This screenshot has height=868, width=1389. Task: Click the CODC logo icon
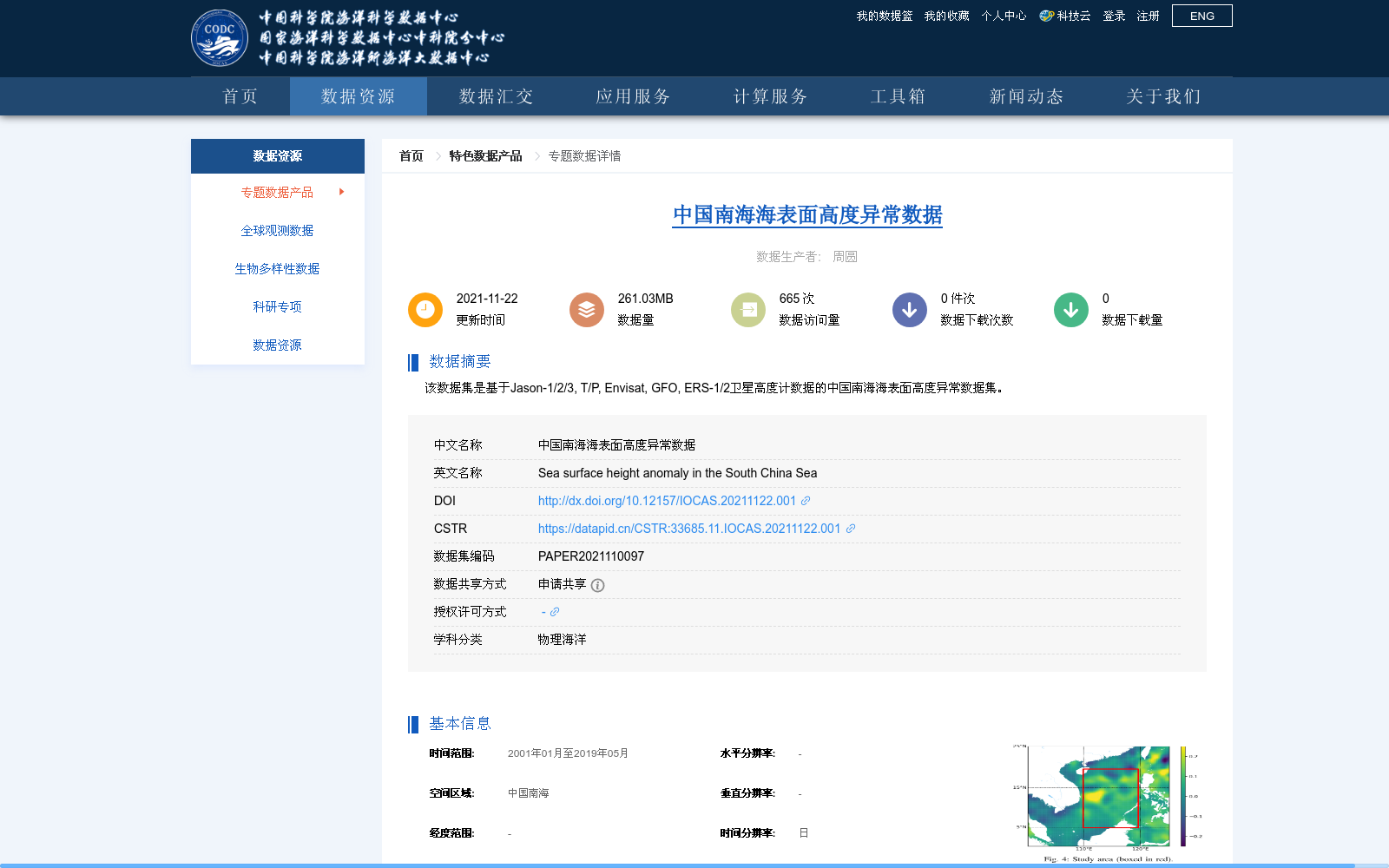[220, 38]
